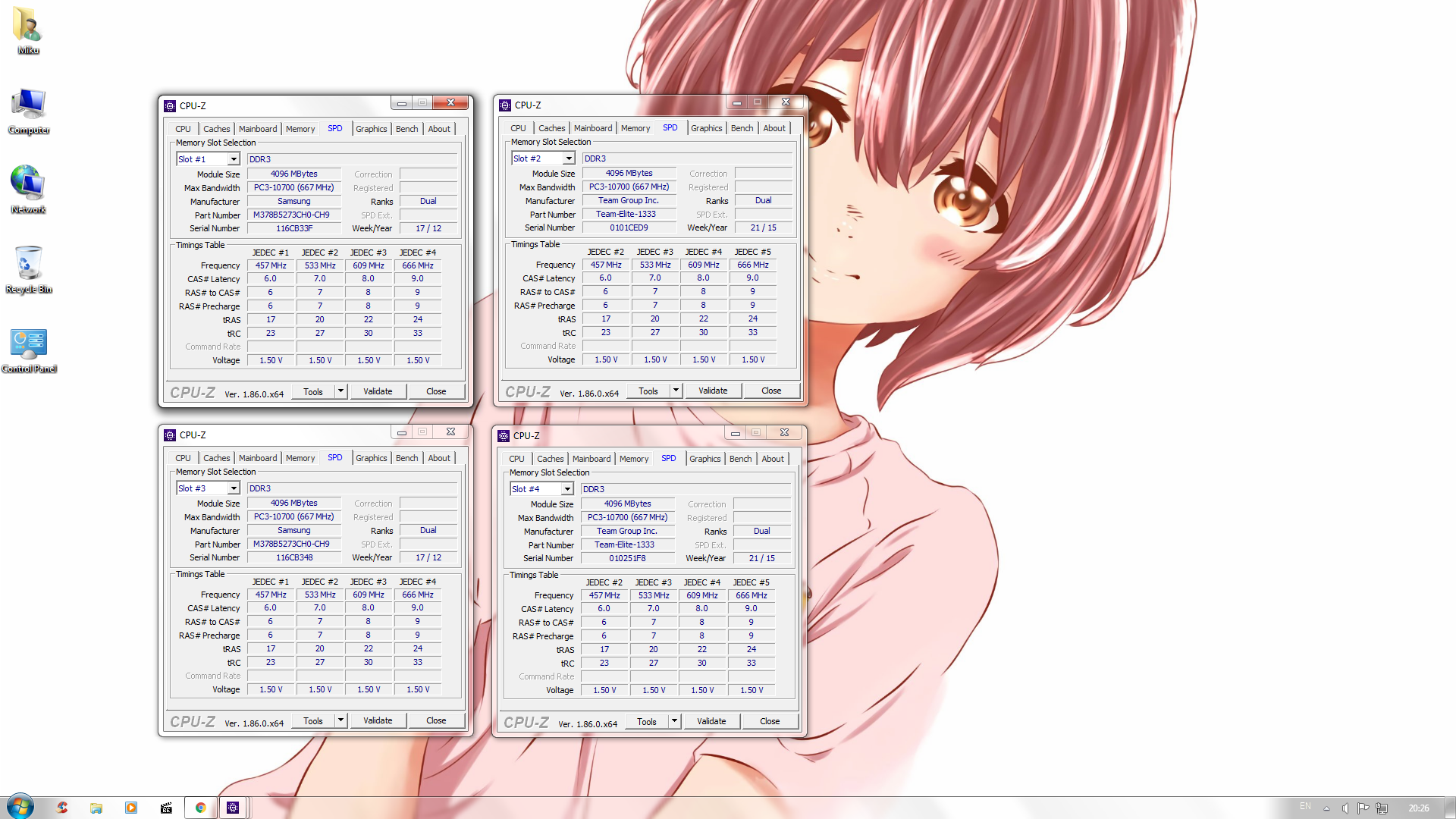Click Tools button in the Slot #3 window
1456x819 pixels.
tap(313, 720)
